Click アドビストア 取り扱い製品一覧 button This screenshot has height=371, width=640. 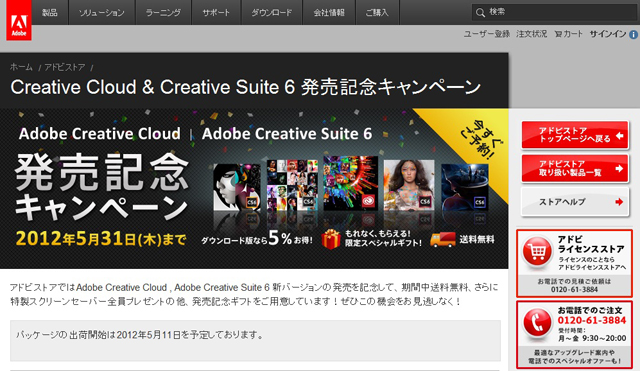click(x=575, y=169)
